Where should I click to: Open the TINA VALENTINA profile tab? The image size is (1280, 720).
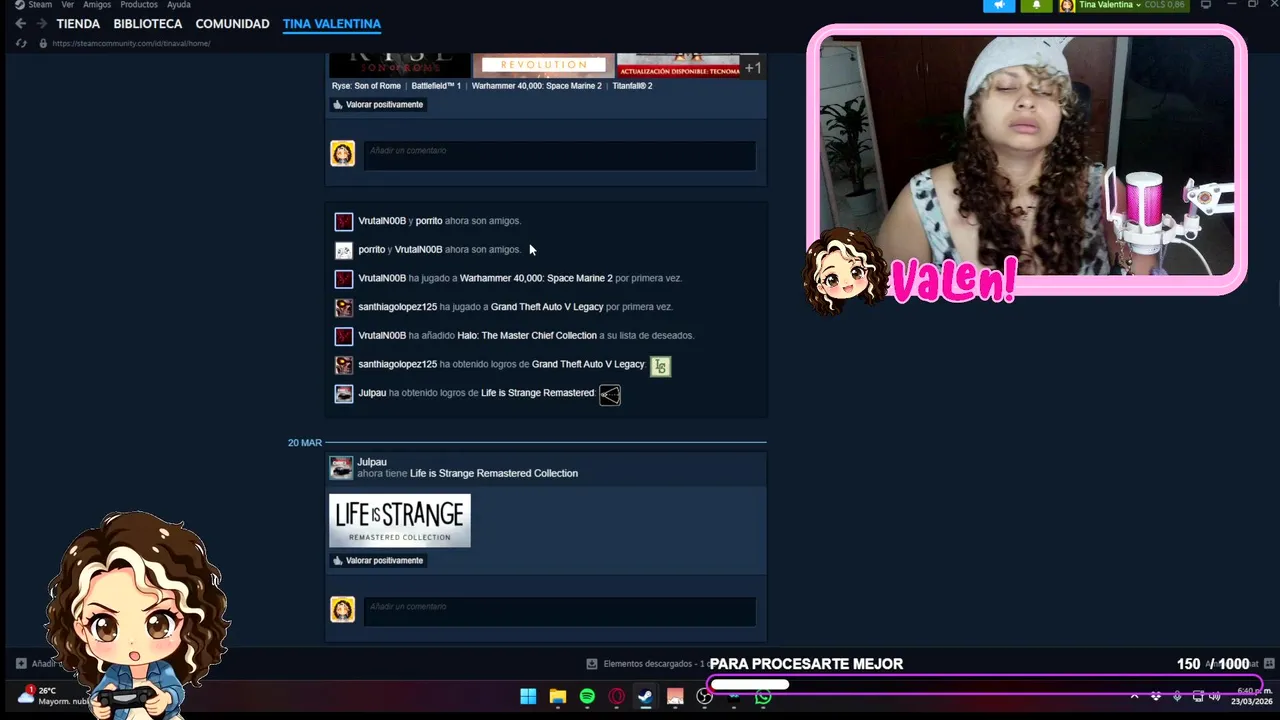click(x=332, y=24)
